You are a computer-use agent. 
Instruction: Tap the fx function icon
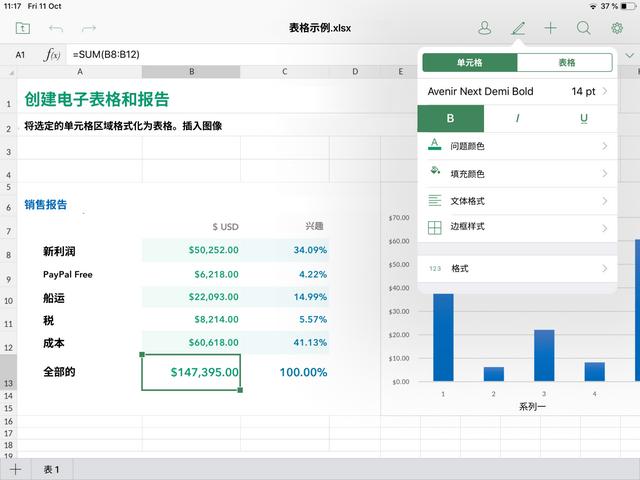[x=52, y=54]
